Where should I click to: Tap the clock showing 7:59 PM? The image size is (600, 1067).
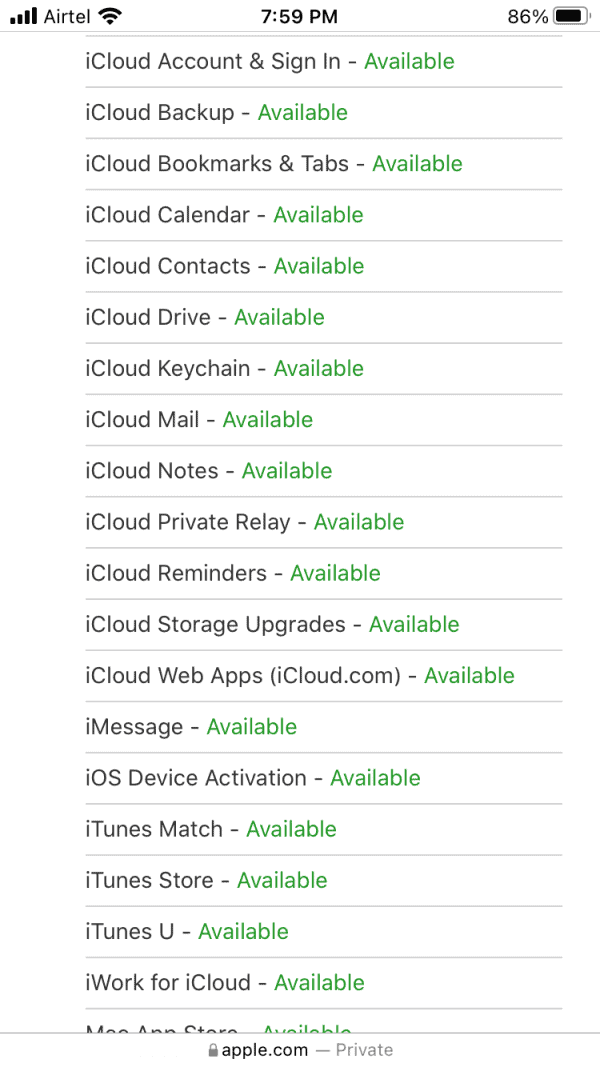coord(300,16)
